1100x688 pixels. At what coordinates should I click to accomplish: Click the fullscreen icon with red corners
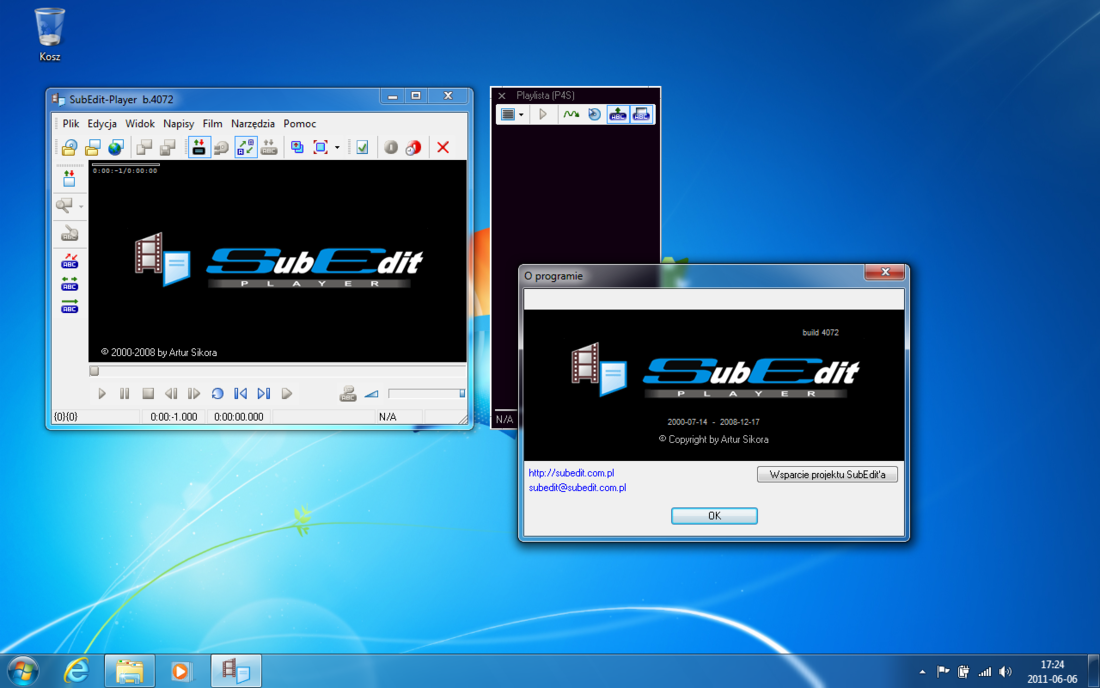pyautogui.click(x=321, y=147)
